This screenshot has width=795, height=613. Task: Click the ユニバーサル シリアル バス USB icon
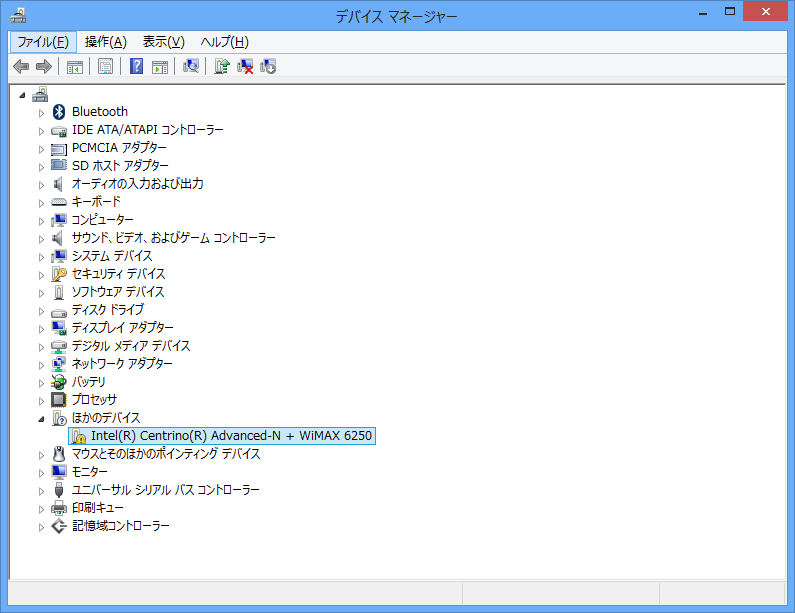pos(59,490)
